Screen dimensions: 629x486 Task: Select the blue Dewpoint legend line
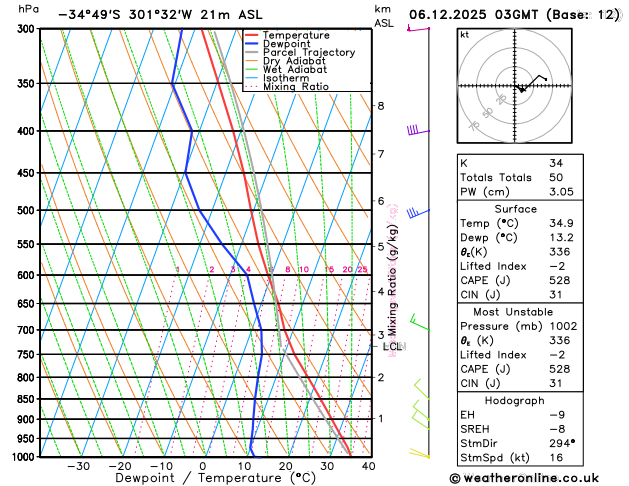pos(252,44)
